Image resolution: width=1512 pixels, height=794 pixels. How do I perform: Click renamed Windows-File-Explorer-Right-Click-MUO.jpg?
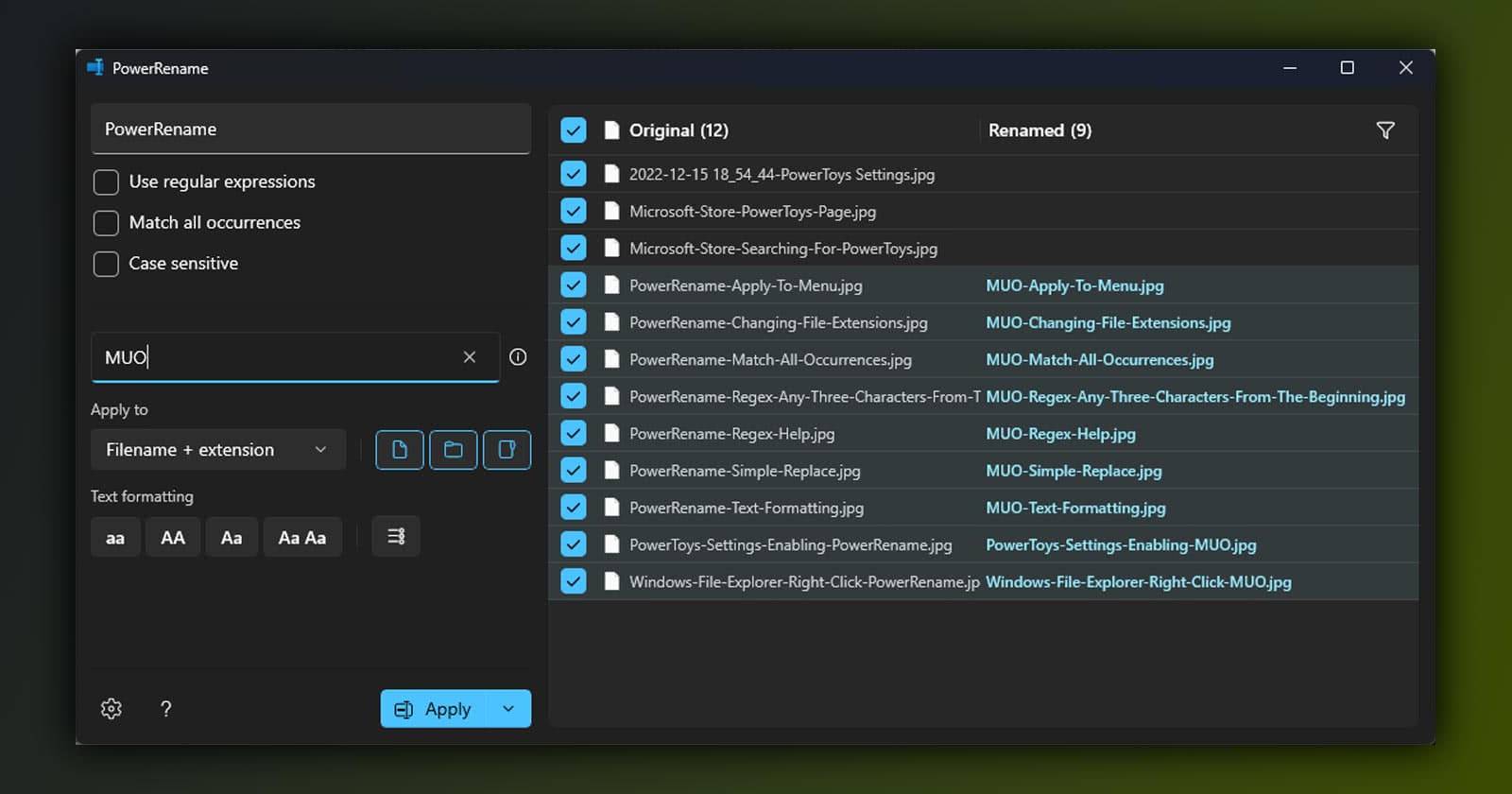pyautogui.click(x=1139, y=582)
